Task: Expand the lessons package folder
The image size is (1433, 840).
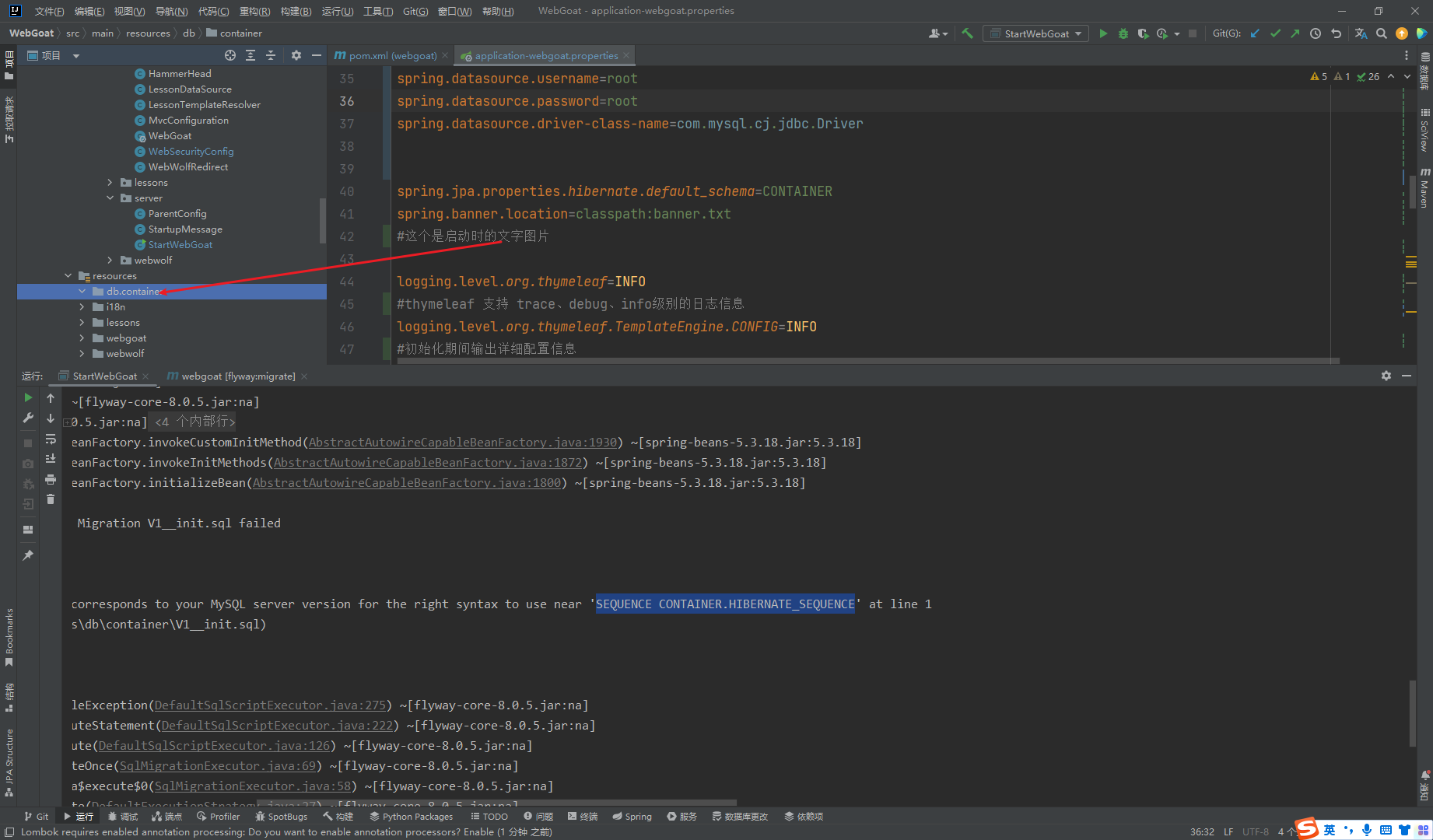Action: point(110,183)
